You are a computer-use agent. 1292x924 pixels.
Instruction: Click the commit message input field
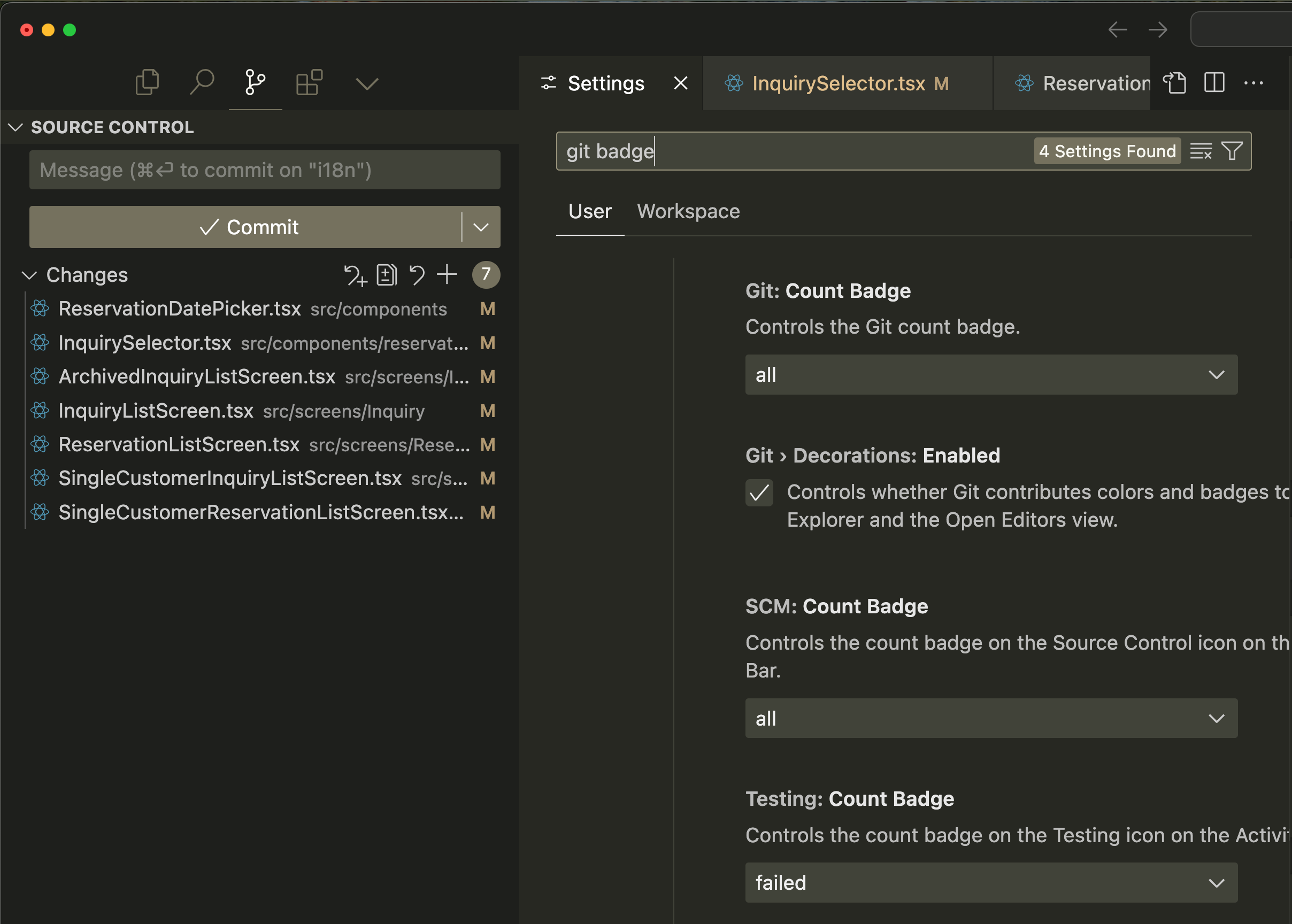[265, 170]
